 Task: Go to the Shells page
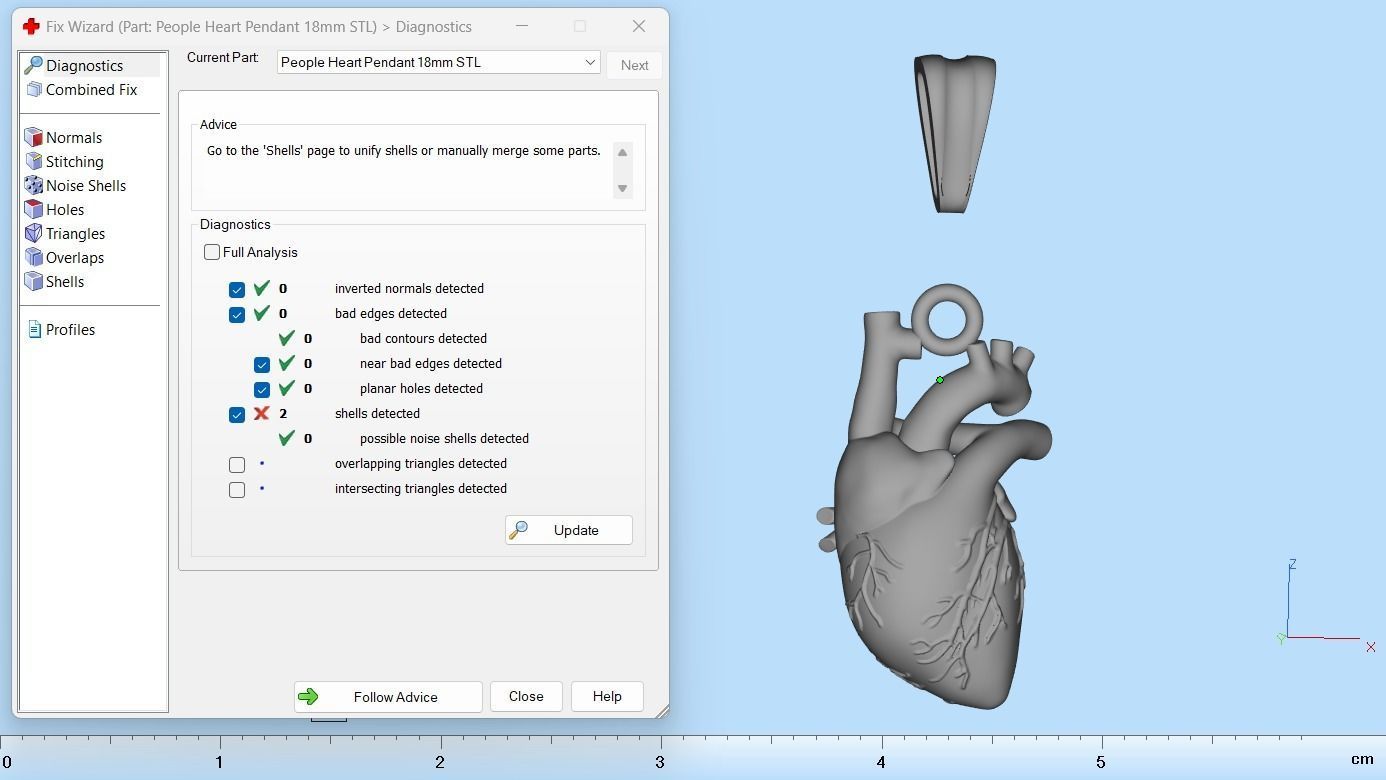point(65,281)
